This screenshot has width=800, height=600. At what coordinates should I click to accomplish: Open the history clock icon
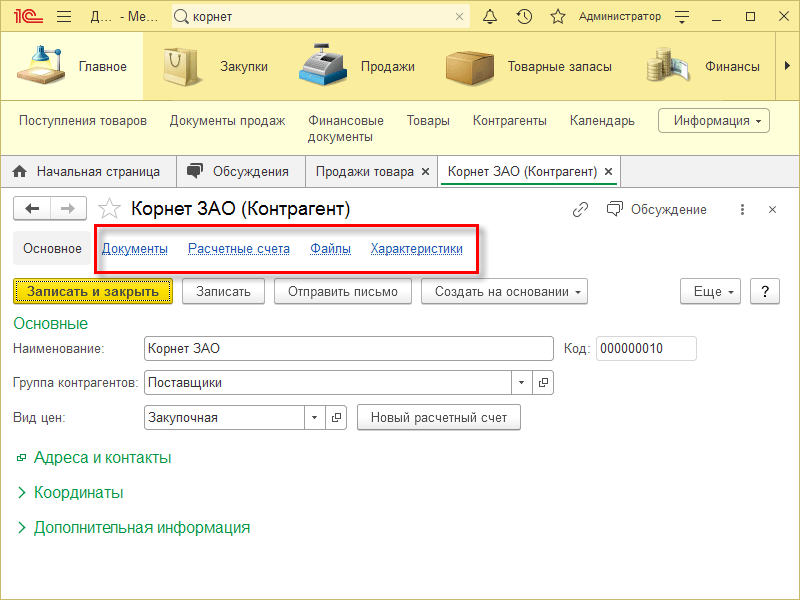tap(524, 17)
